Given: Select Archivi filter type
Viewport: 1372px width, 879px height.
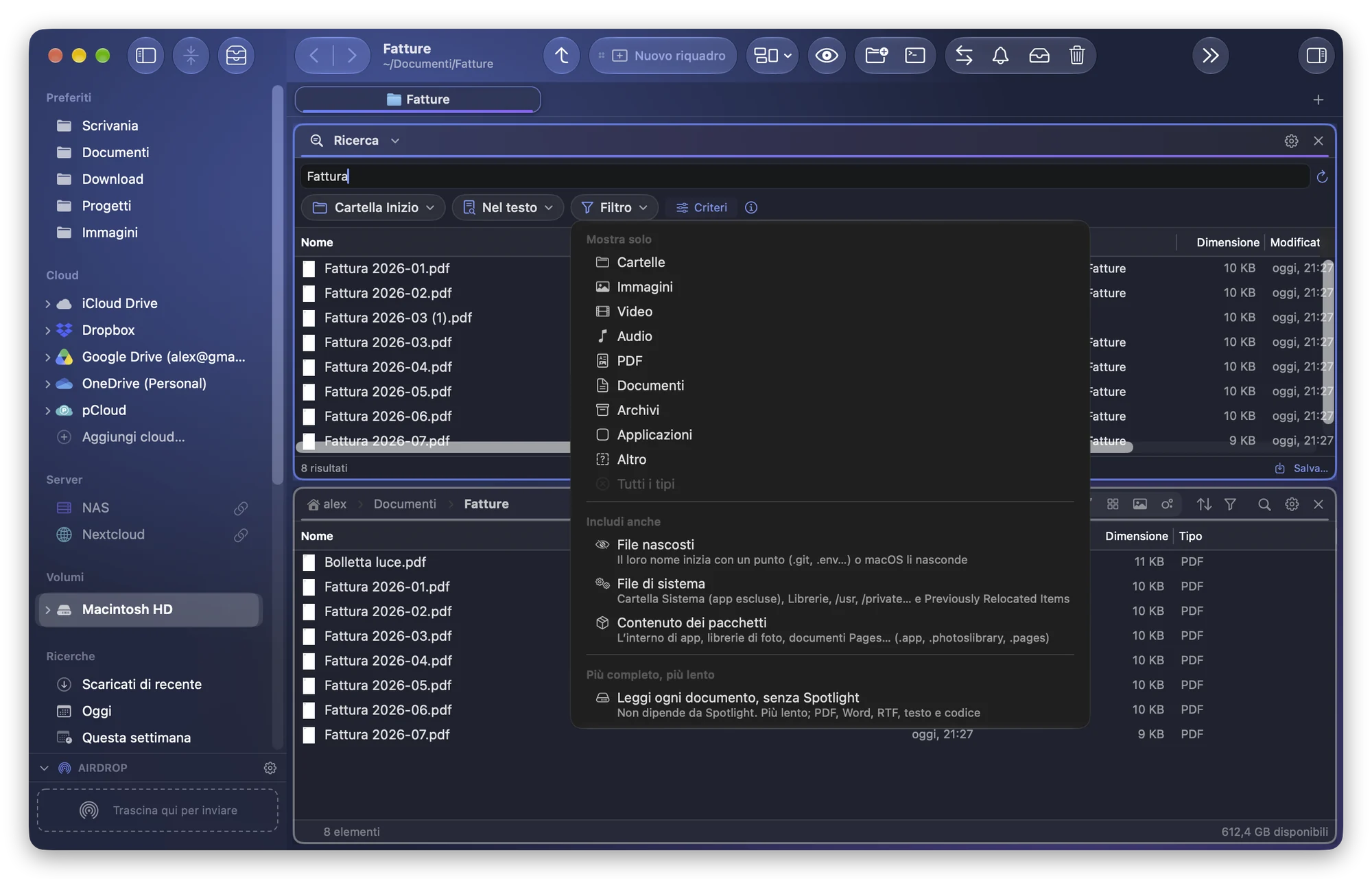Looking at the screenshot, I should 830,410.
